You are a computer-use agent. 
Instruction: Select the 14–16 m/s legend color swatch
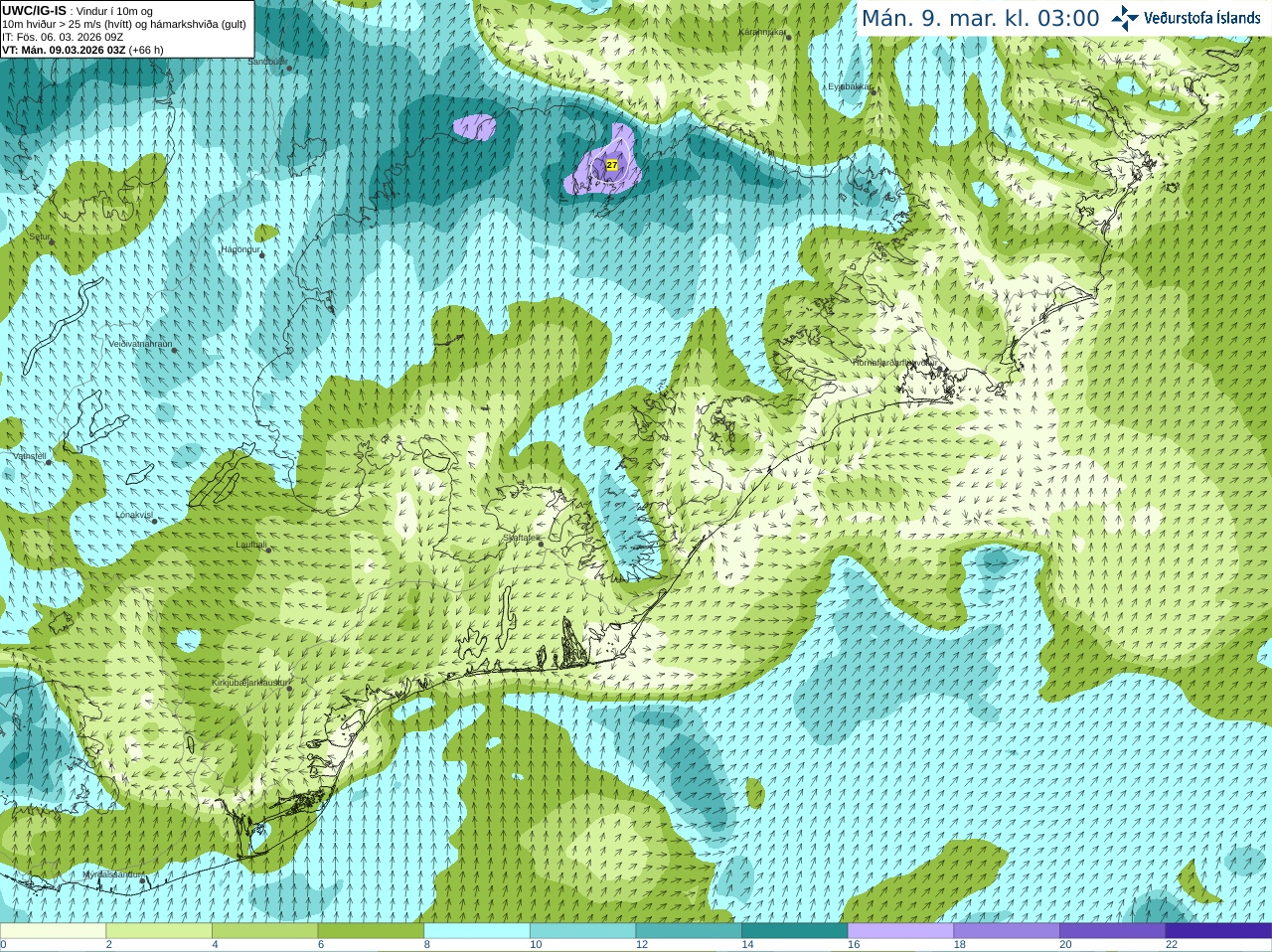[795, 931]
